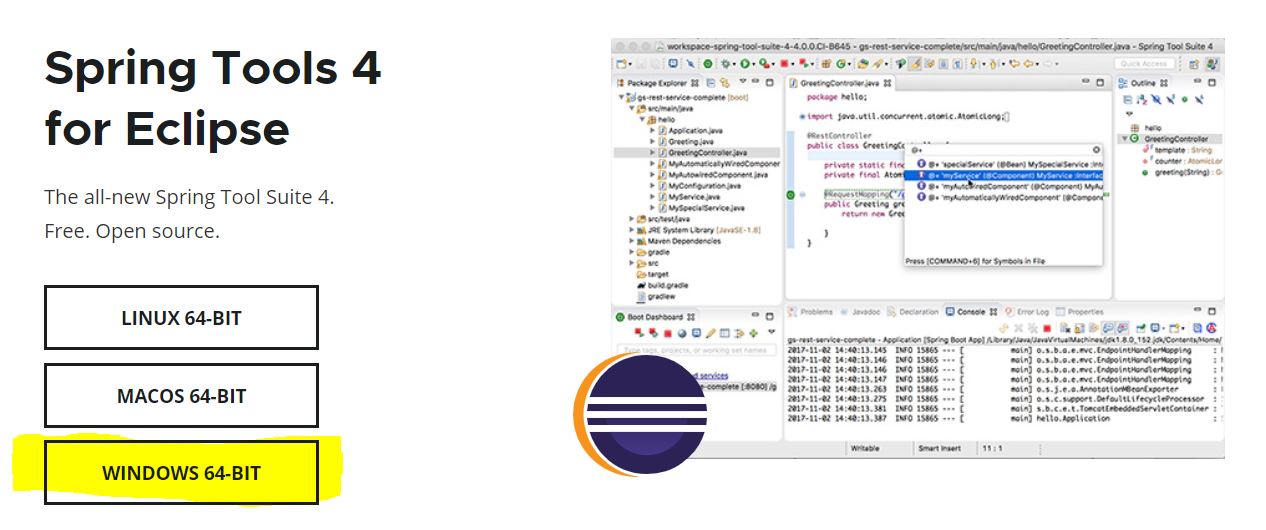Expand Maven Dependencies in Package Explorer
This screenshot has height=530, width=1266.
point(632,241)
